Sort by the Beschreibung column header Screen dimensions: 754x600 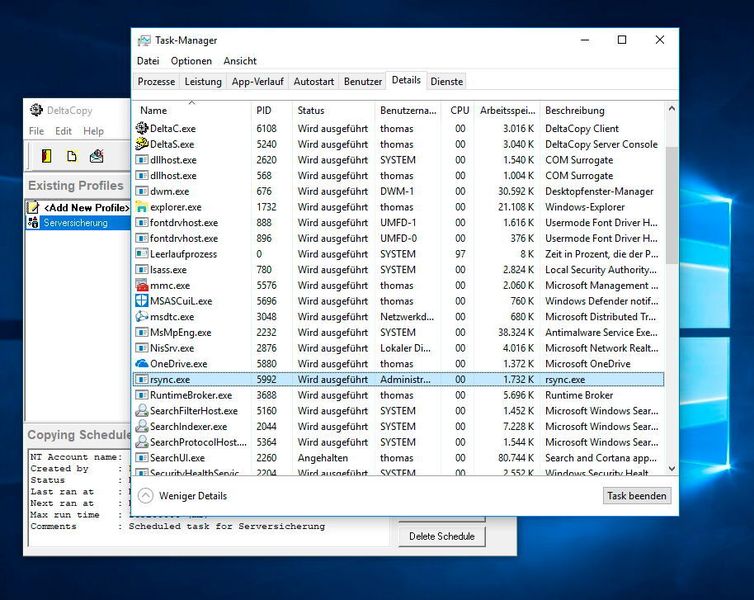coord(602,111)
